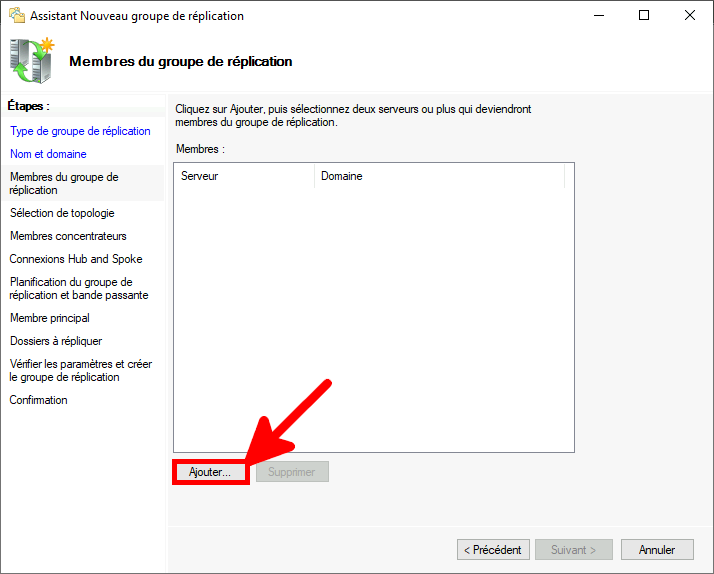Minimize the wizard window
Screen dimensions: 714x574
pyautogui.click(x=599, y=15)
